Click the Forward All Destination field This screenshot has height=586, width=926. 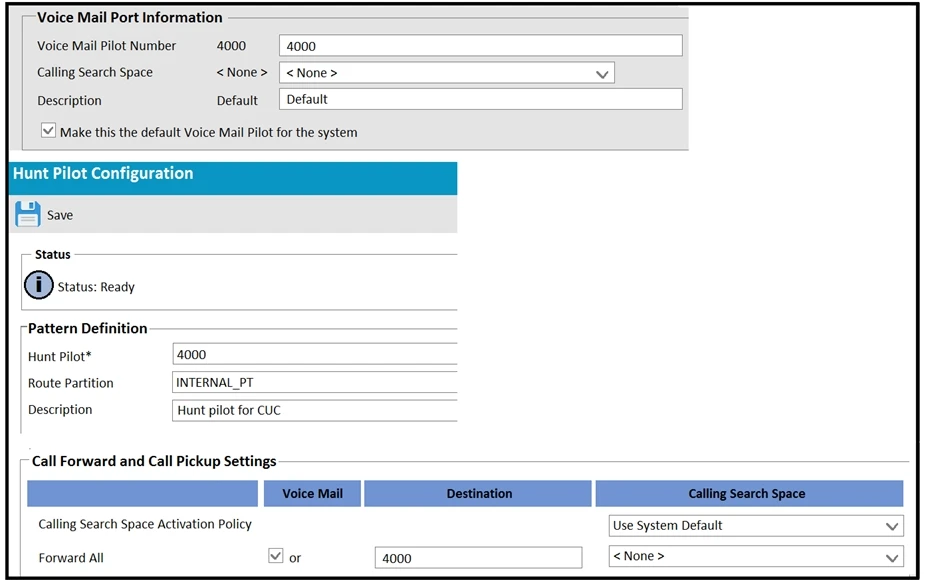[478, 558]
